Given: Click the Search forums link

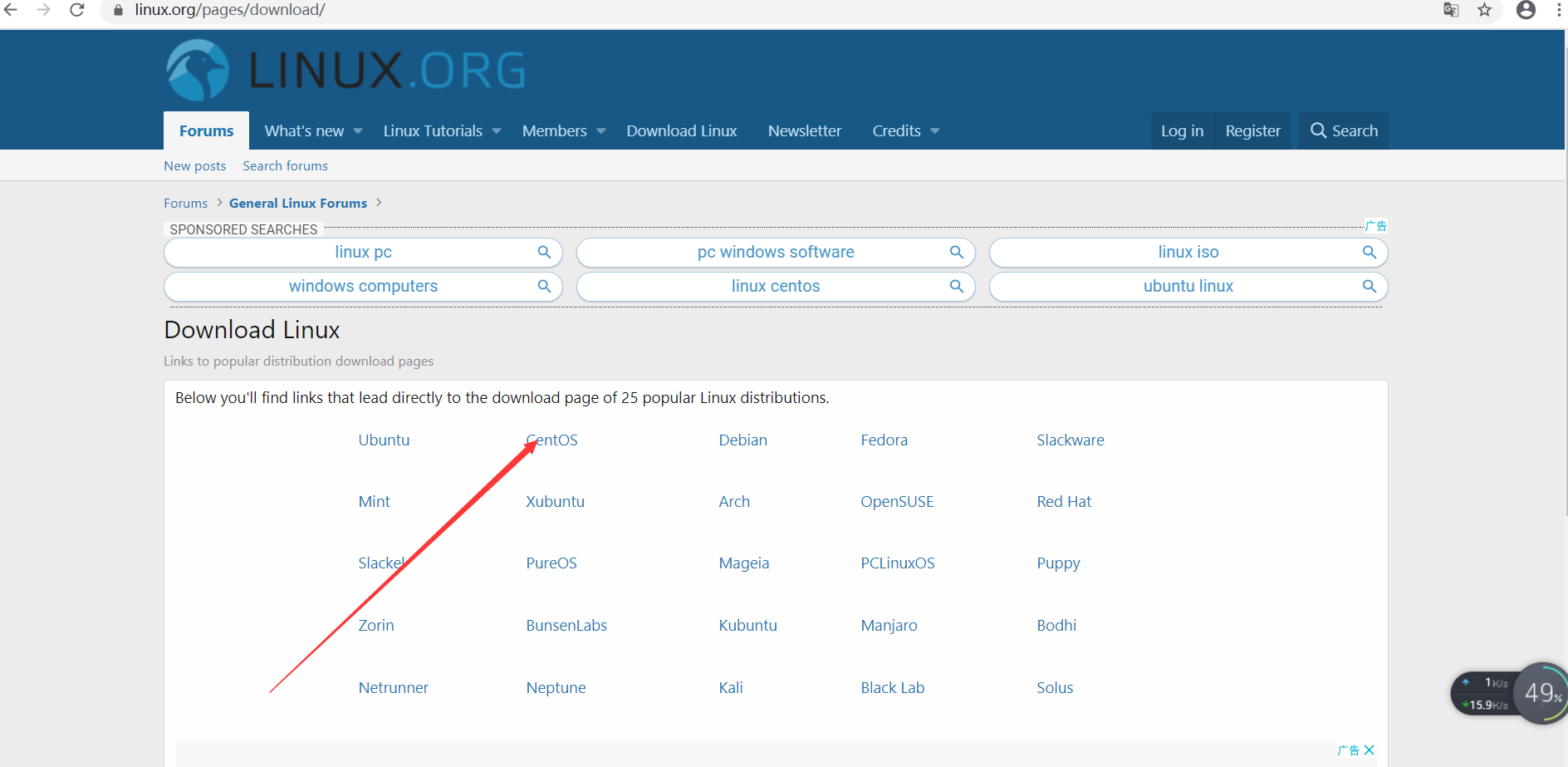Looking at the screenshot, I should pos(285,165).
